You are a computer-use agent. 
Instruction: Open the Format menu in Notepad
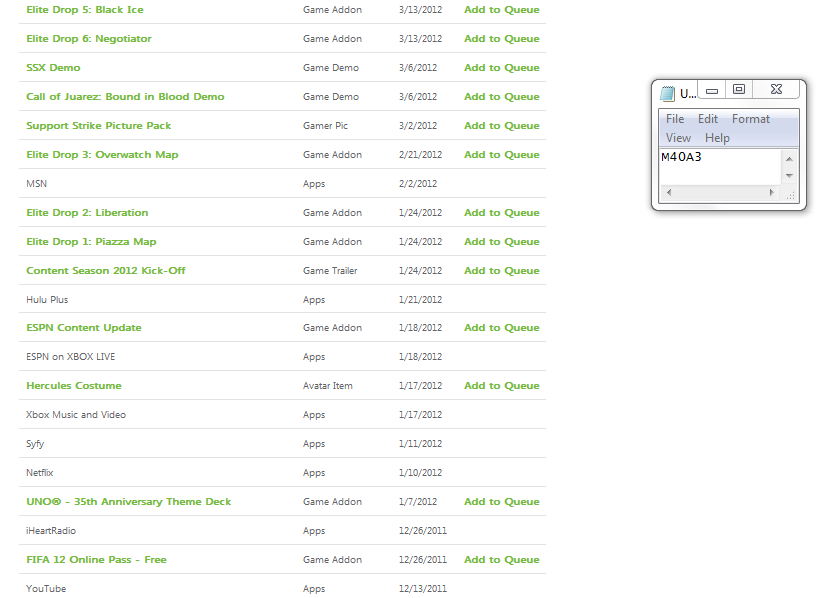coord(750,119)
